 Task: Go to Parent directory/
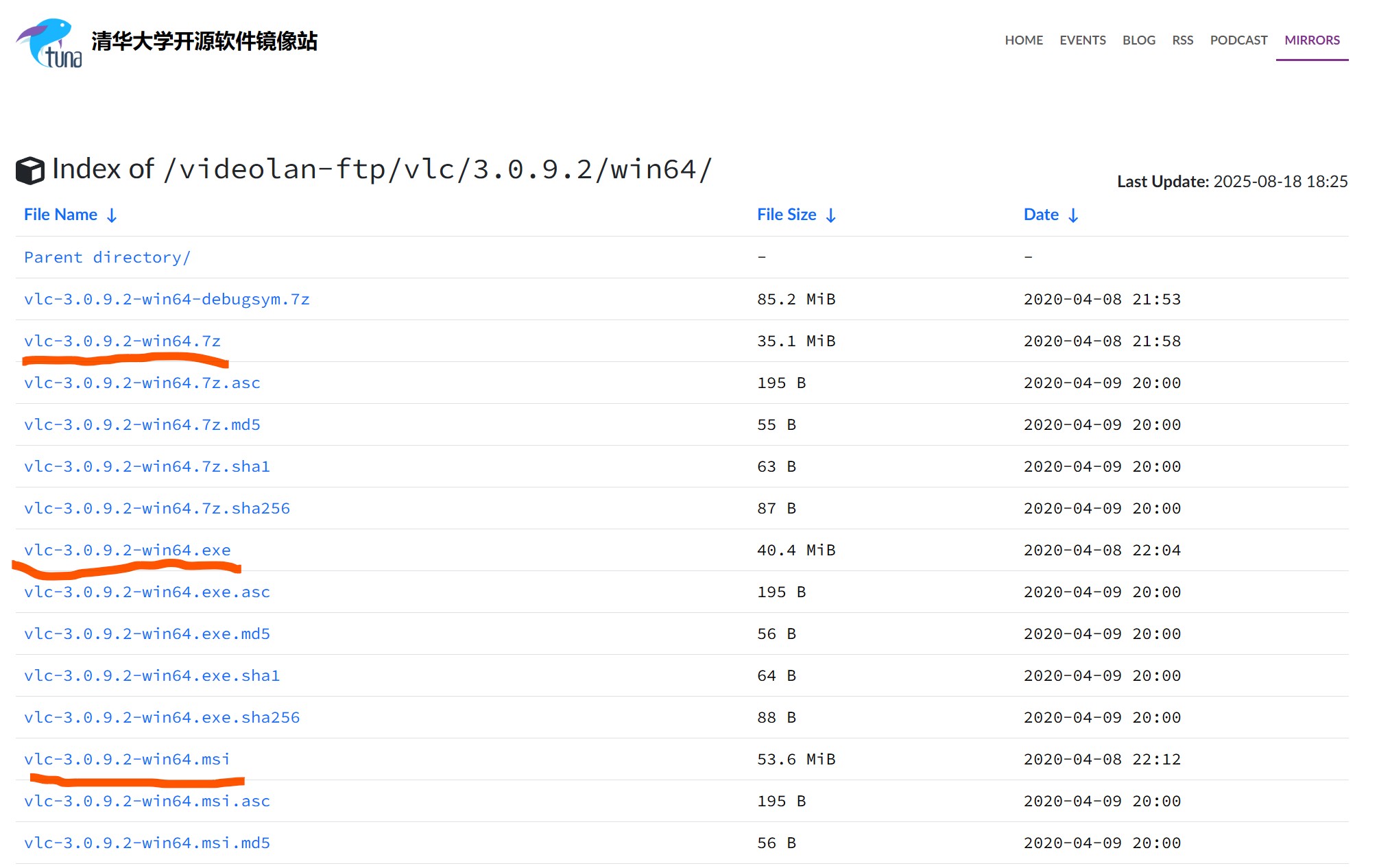[x=107, y=257]
